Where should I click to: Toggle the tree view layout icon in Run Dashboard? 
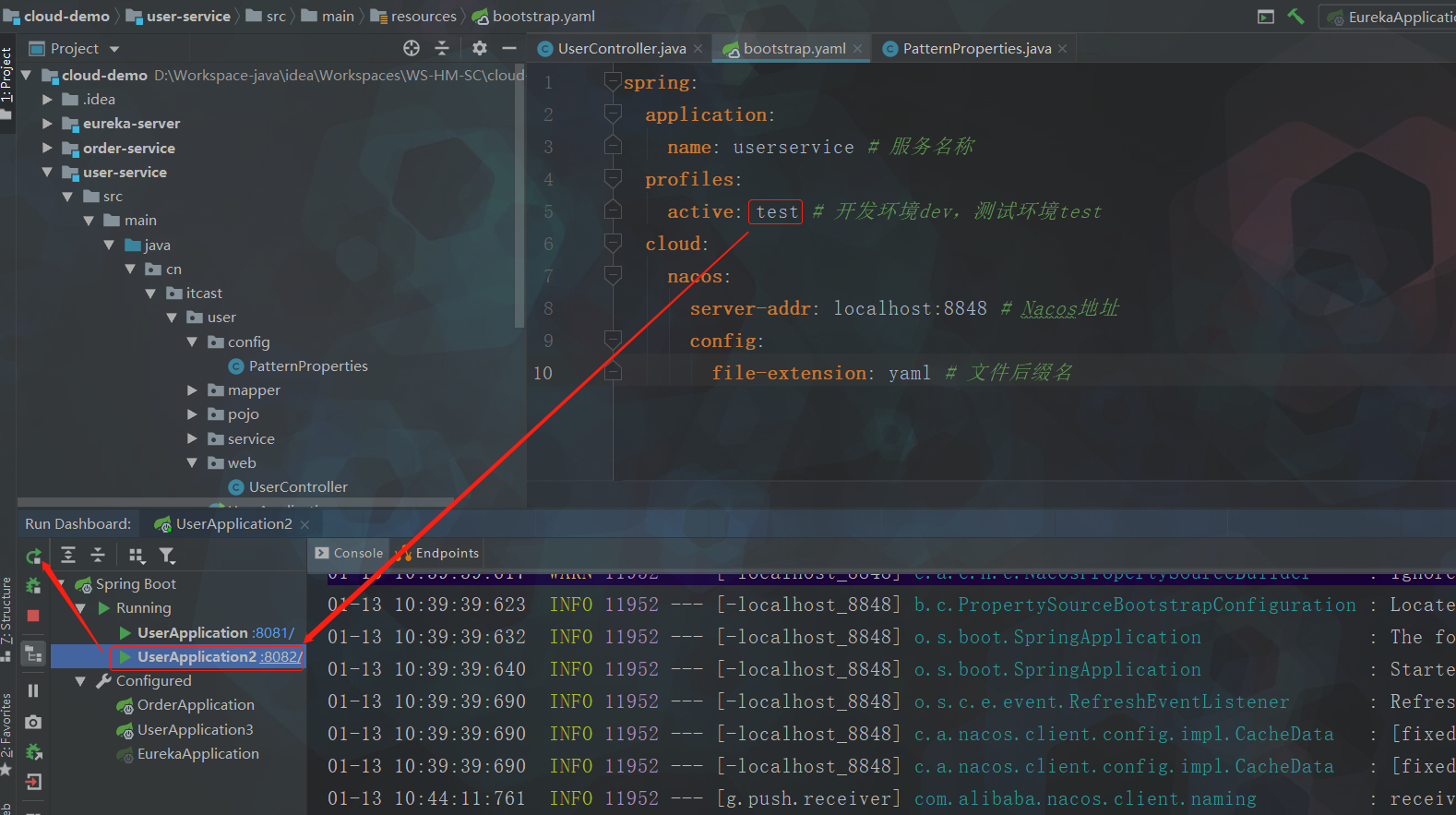click(x=33, y=653)
